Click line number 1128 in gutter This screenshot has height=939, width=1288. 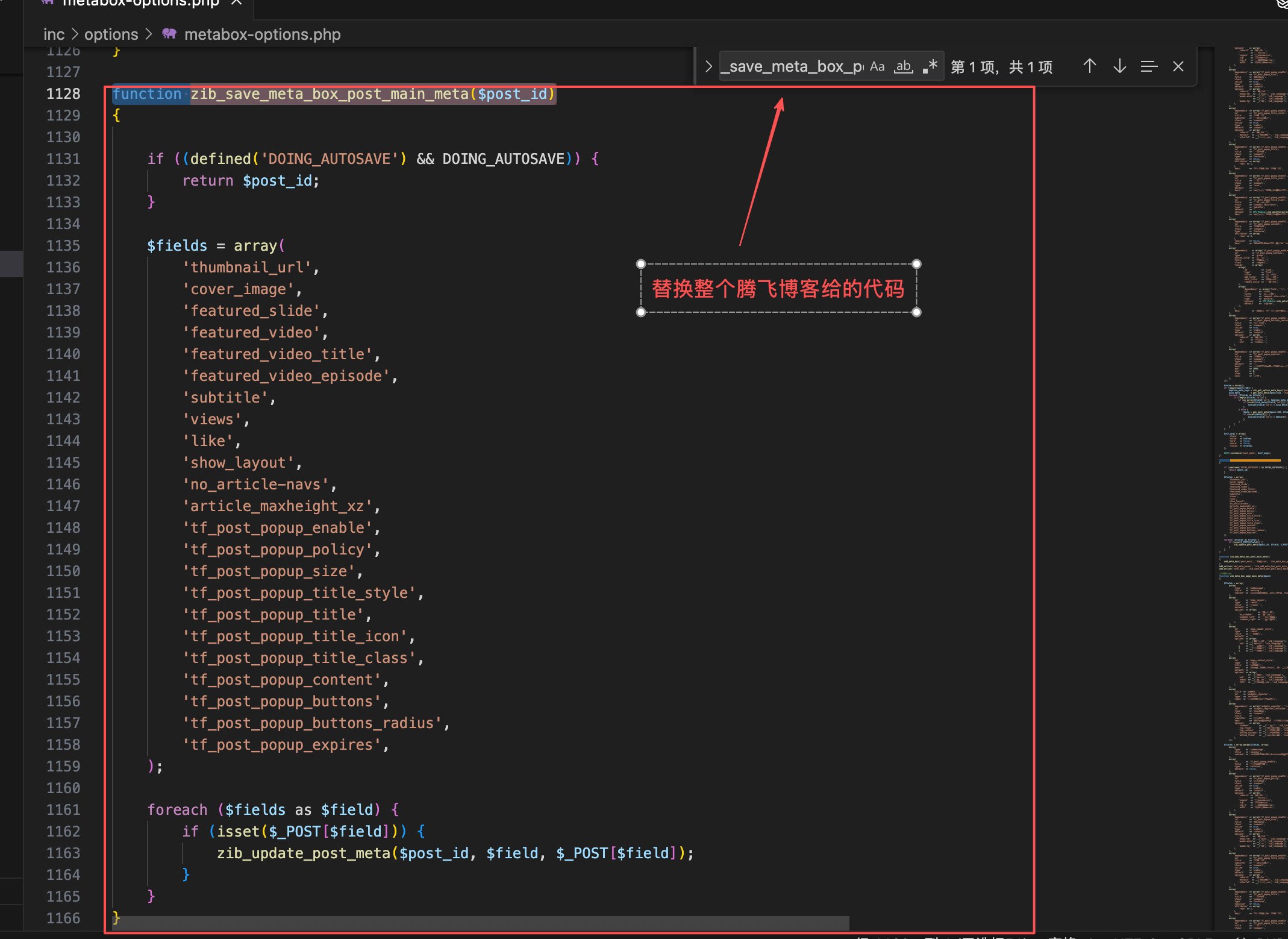click(x=63, y=93)
